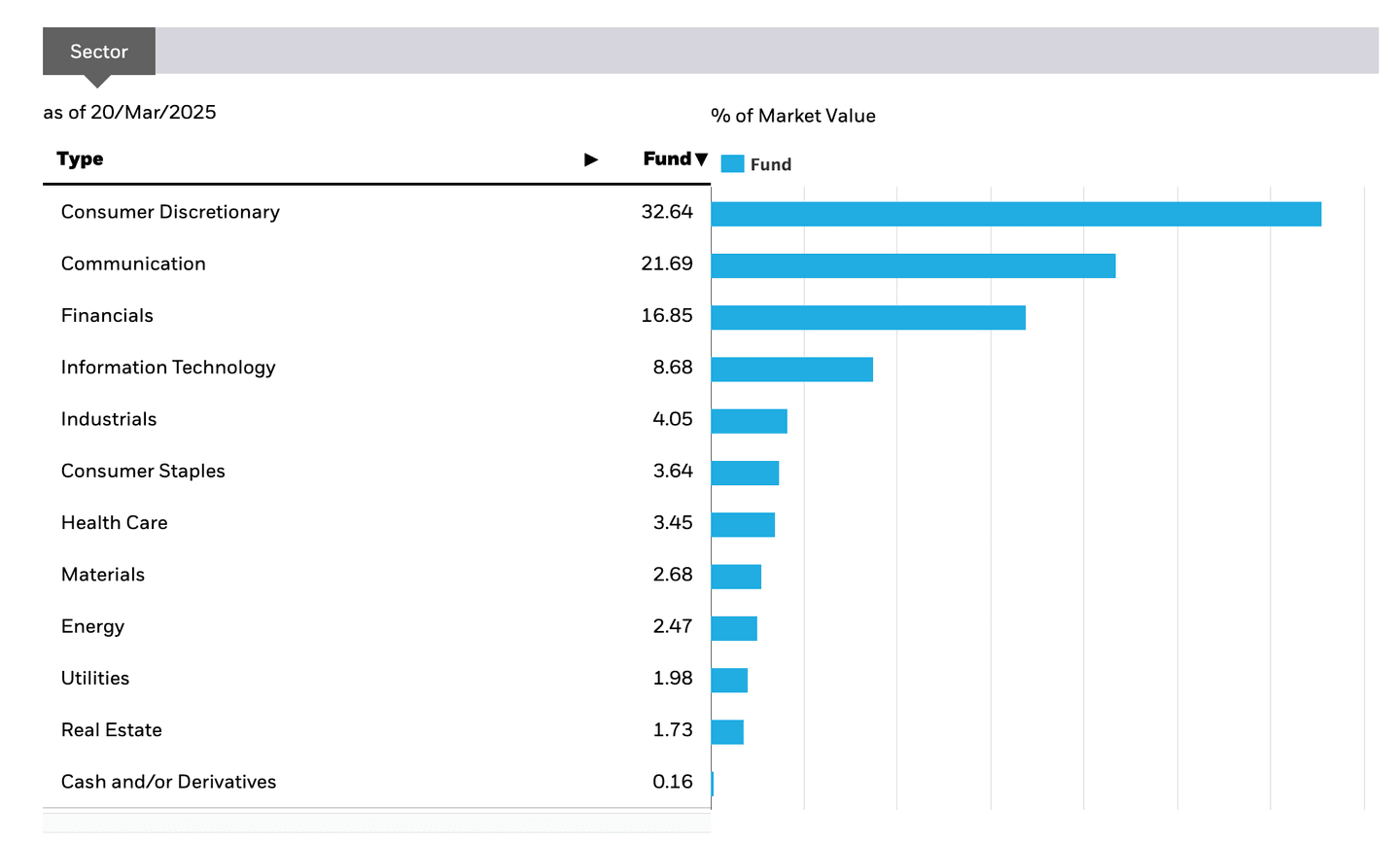
Task: Click the Materials bar in chart
Action: (x=736, y=577)
